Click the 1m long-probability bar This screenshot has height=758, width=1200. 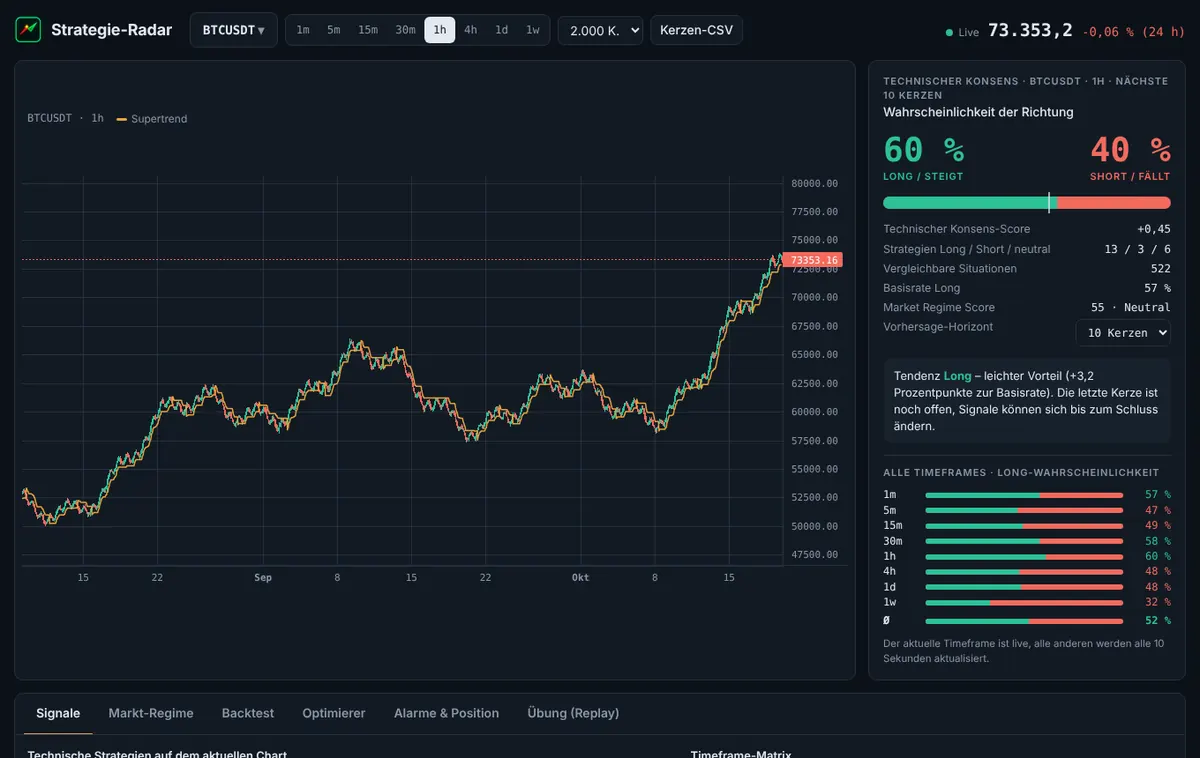click(1024, 495)
